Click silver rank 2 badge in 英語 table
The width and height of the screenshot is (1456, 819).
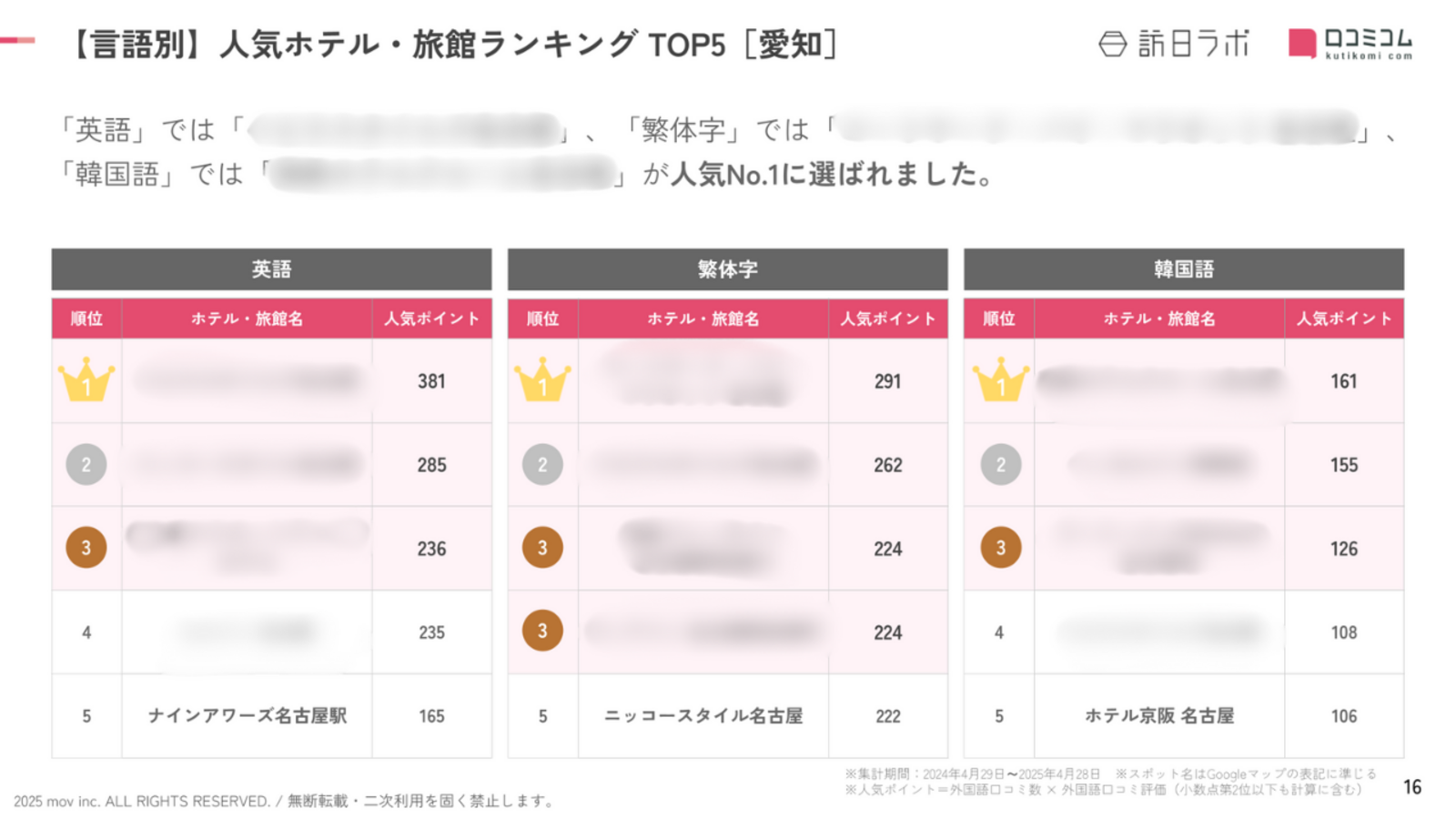click(86, 465)
